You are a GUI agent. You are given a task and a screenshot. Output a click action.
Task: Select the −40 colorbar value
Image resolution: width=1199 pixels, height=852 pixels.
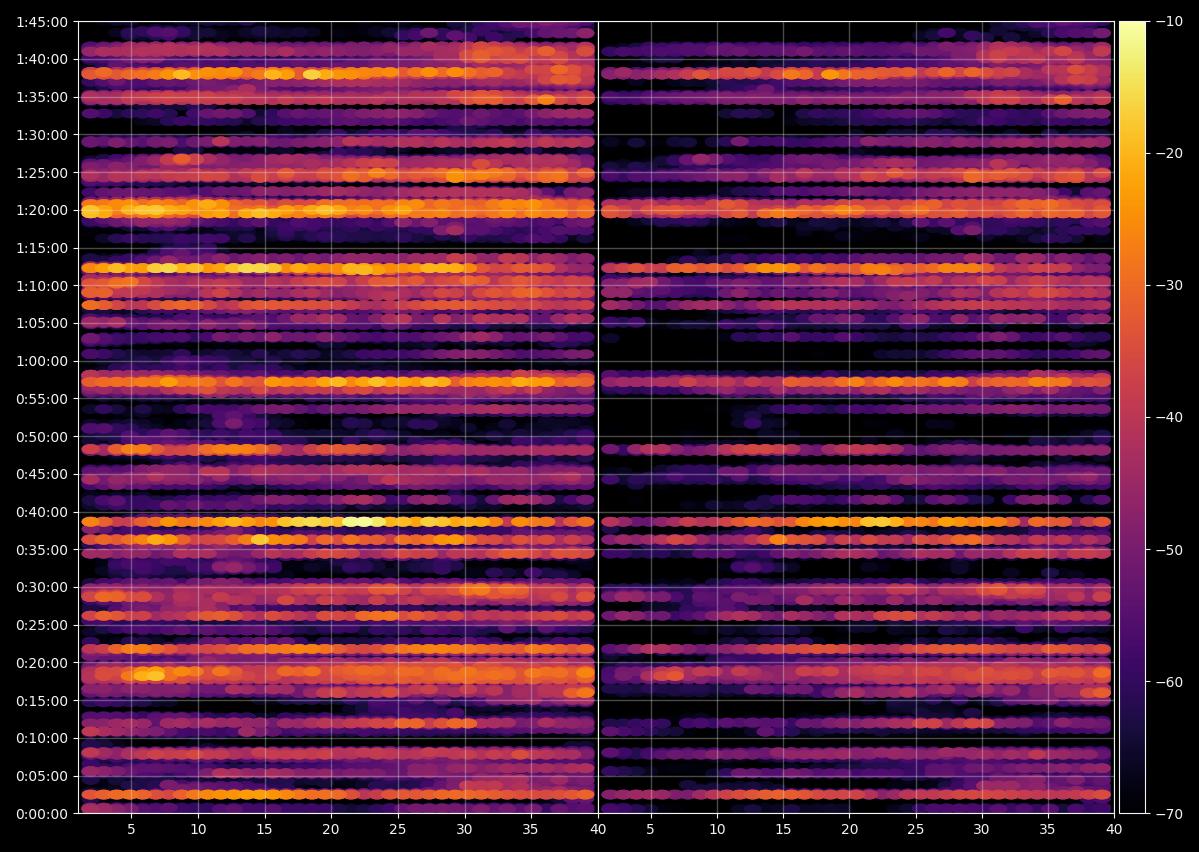pos(1169,418)
